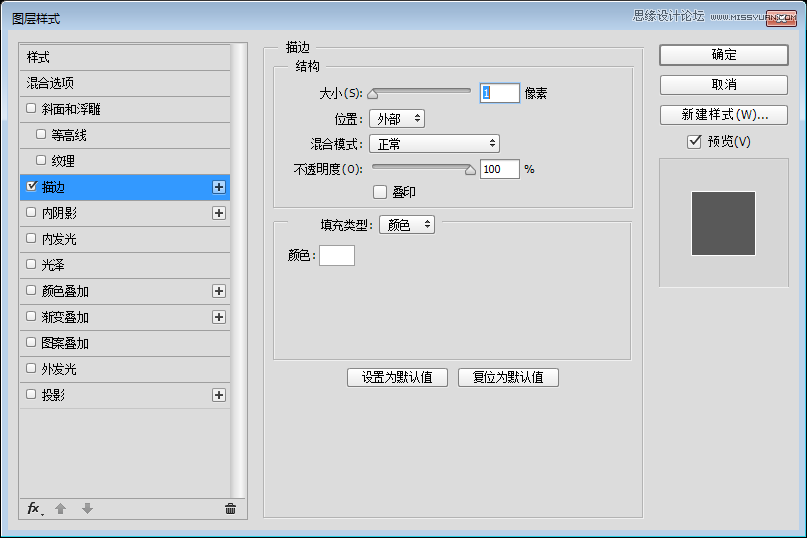Click the 大小 pixel size input field
This screenshot has width=807, height=538.
[500, 93]
